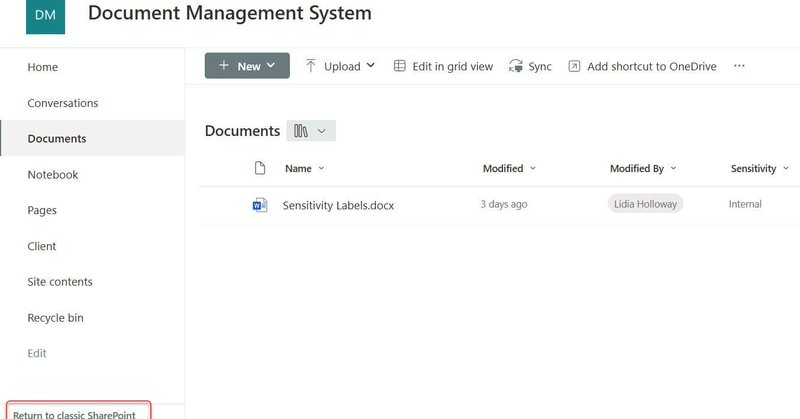Click the Upload arrow icon
This screenshot has width=800, height=419.
(311, 66)
